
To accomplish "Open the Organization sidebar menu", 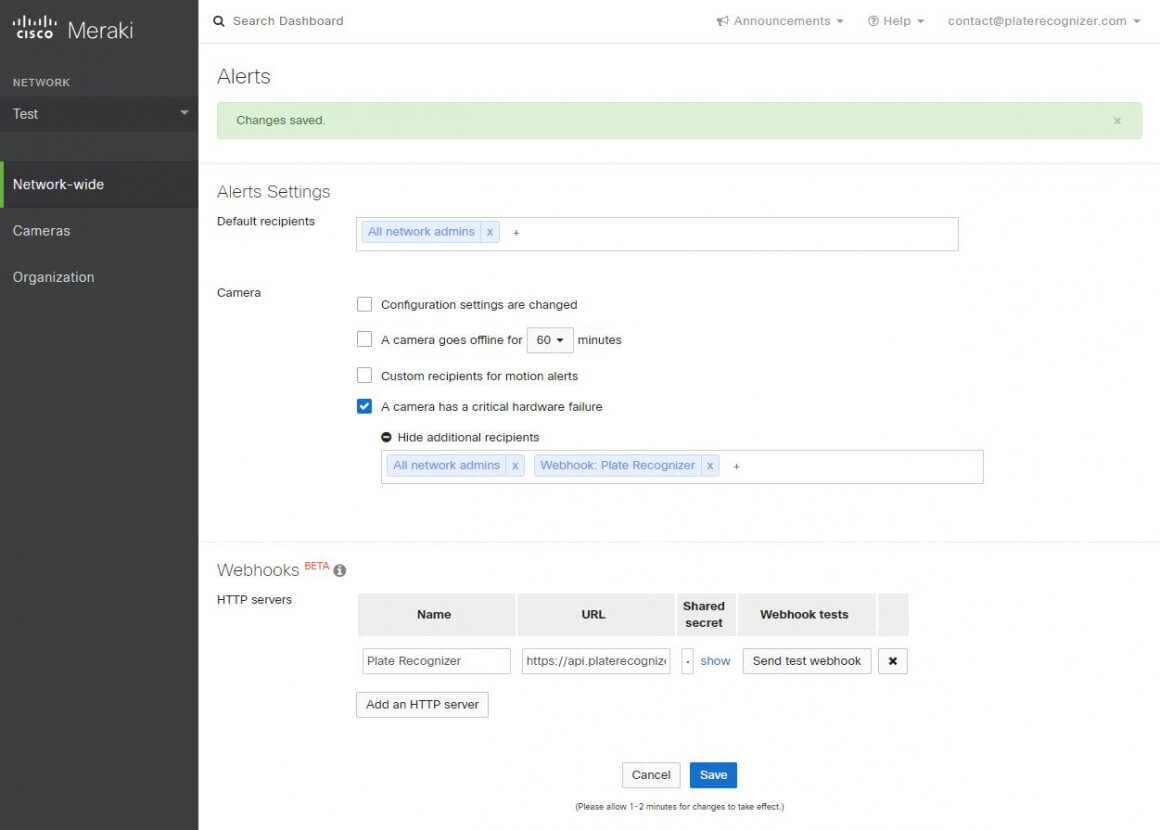I will 99,277.
